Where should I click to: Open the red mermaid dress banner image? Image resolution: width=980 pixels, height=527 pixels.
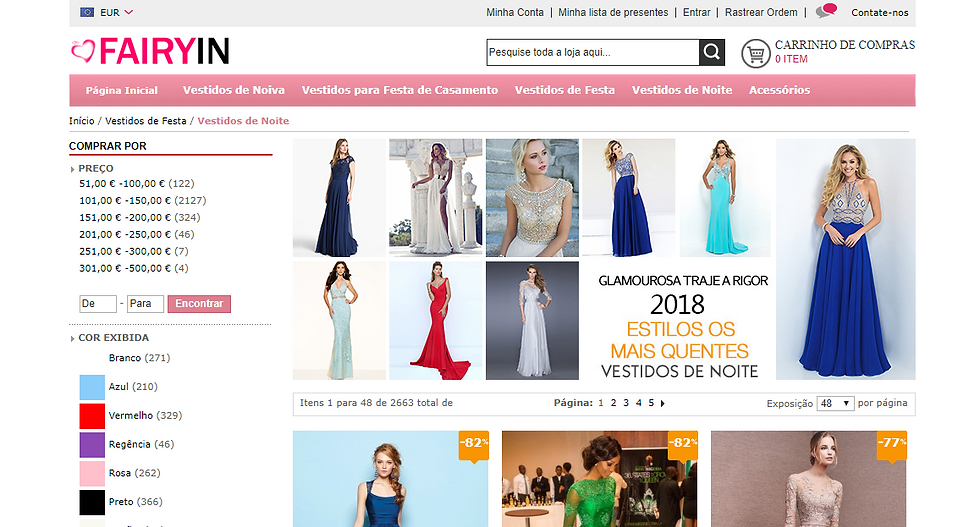click(x=436, y=321)
